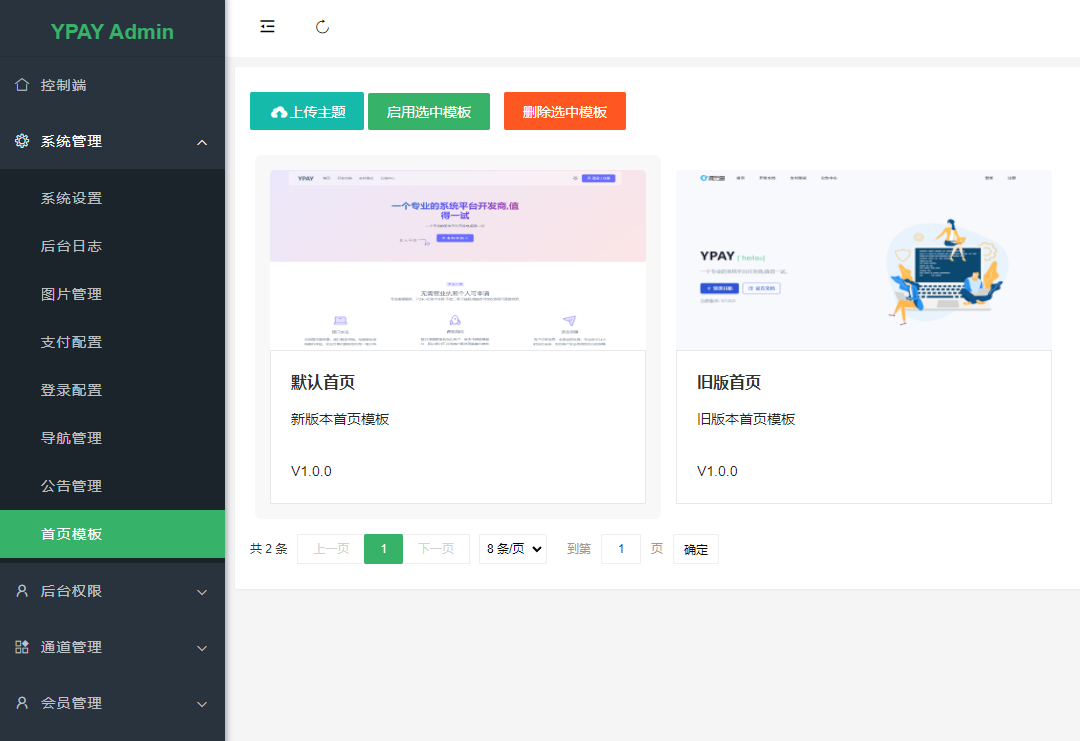Image resolution: width=1080 pixels, height=741 pixels.
Task: Go to 支付配置 menu item
Action: tap(71, 342)
